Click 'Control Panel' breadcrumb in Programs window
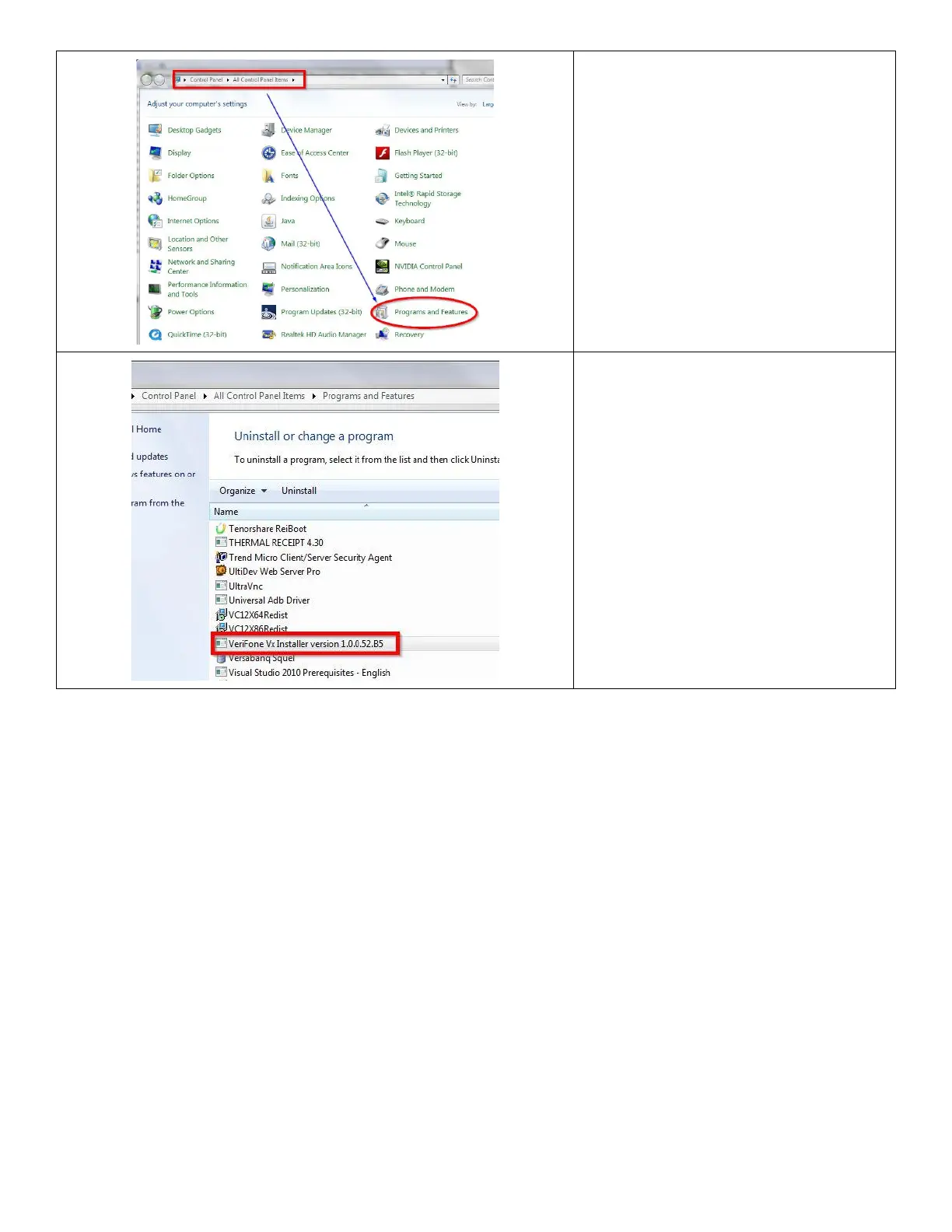 coord(169,396)
